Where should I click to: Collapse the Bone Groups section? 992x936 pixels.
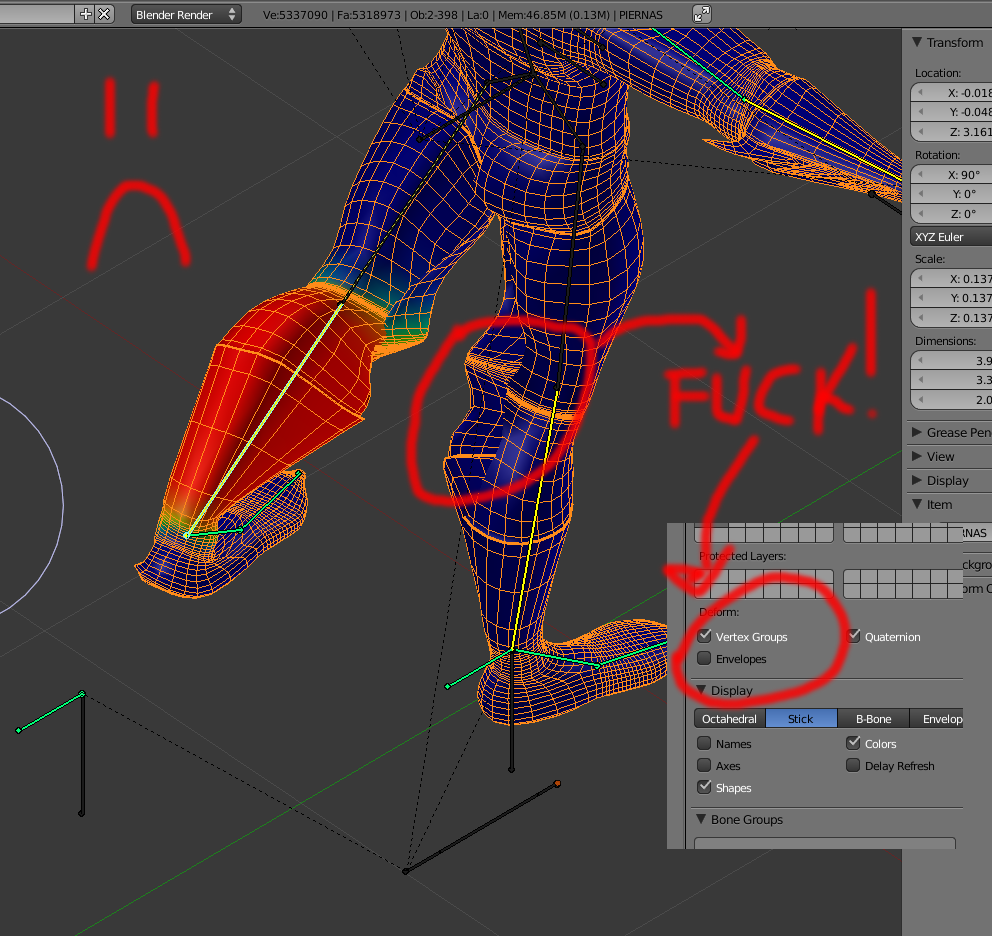click(701, 819)
